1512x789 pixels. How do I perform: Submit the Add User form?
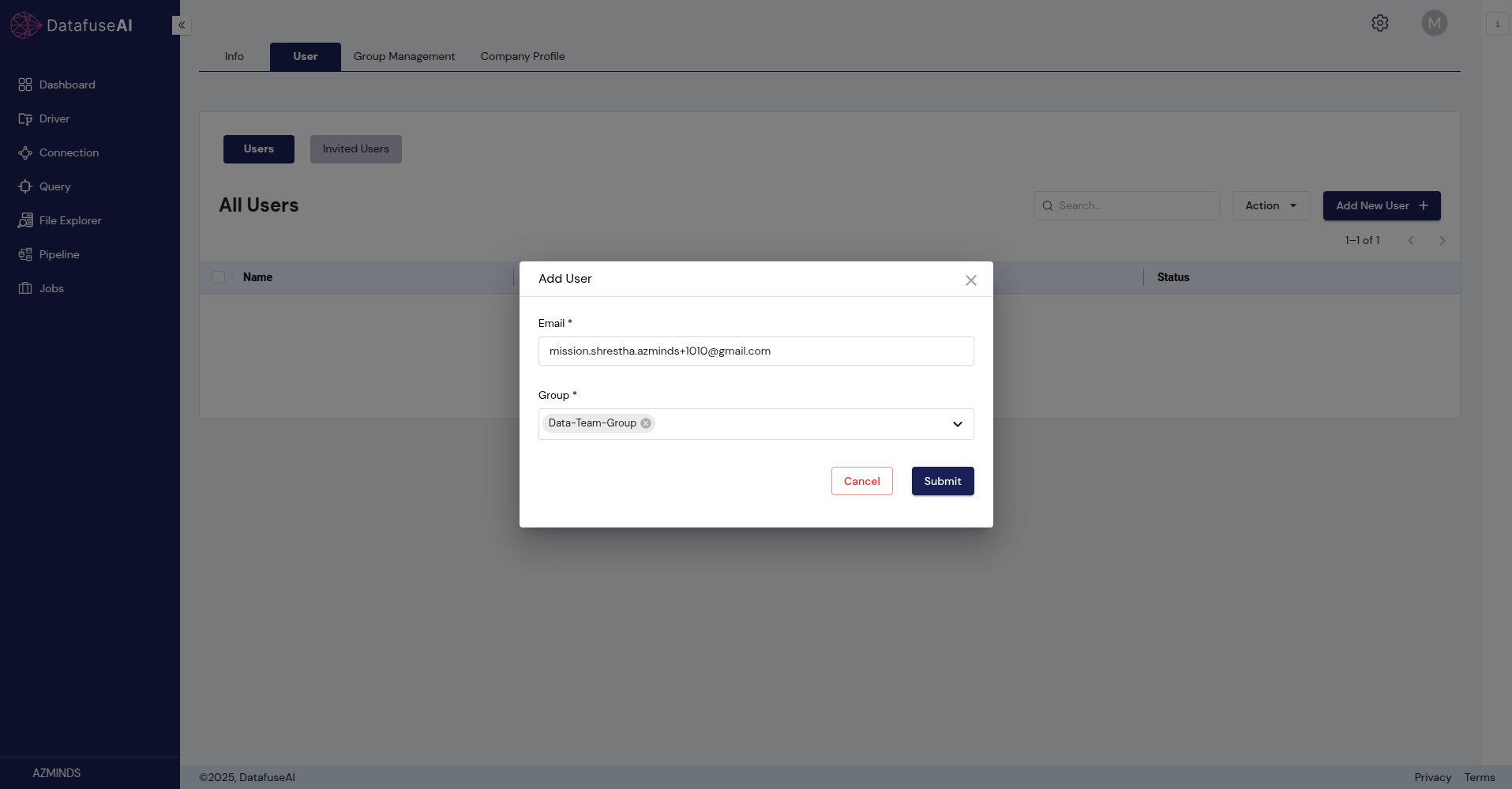(942, 481)
